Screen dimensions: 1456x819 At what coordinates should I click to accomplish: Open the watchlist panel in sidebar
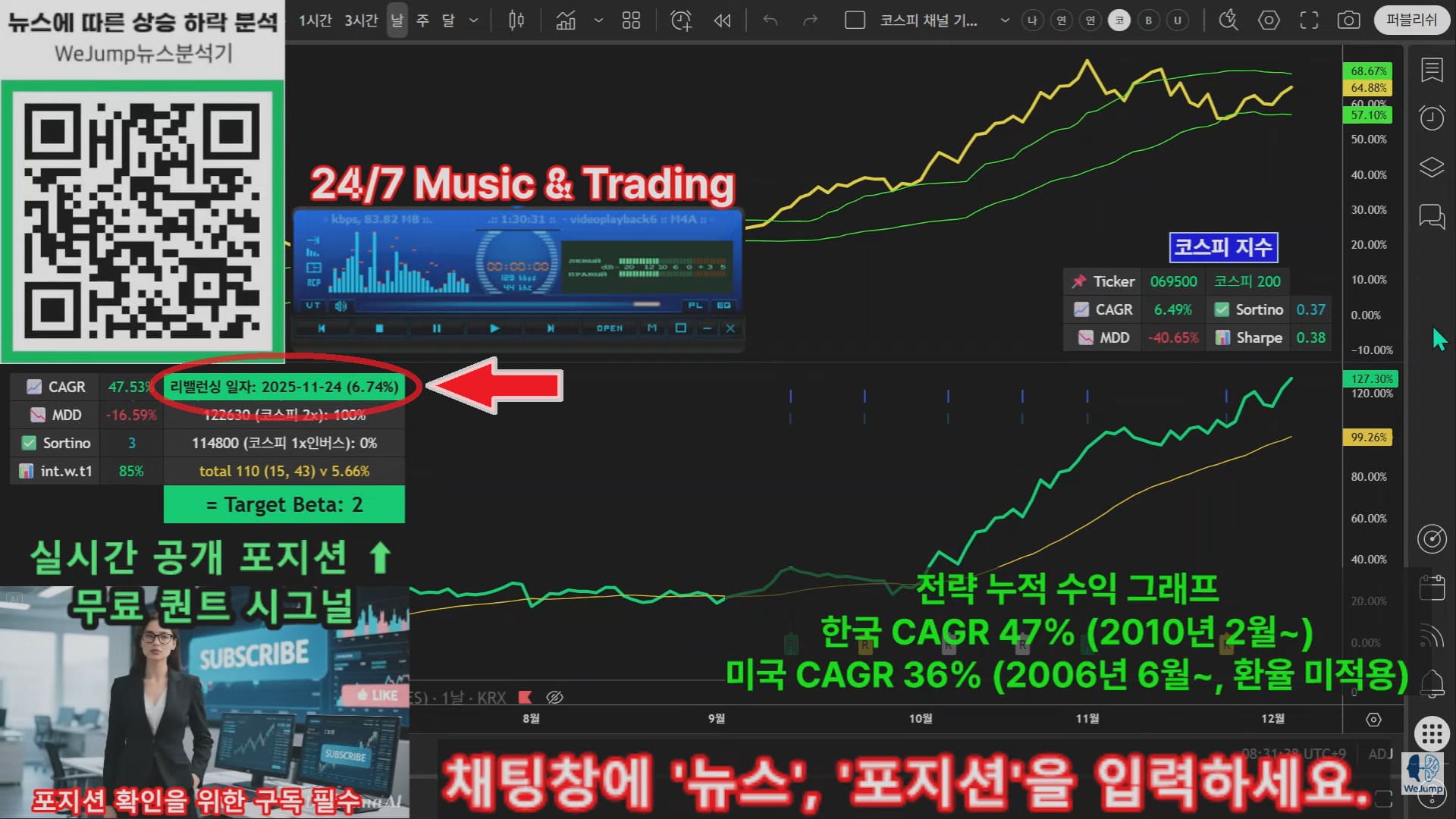point(1432,71)
